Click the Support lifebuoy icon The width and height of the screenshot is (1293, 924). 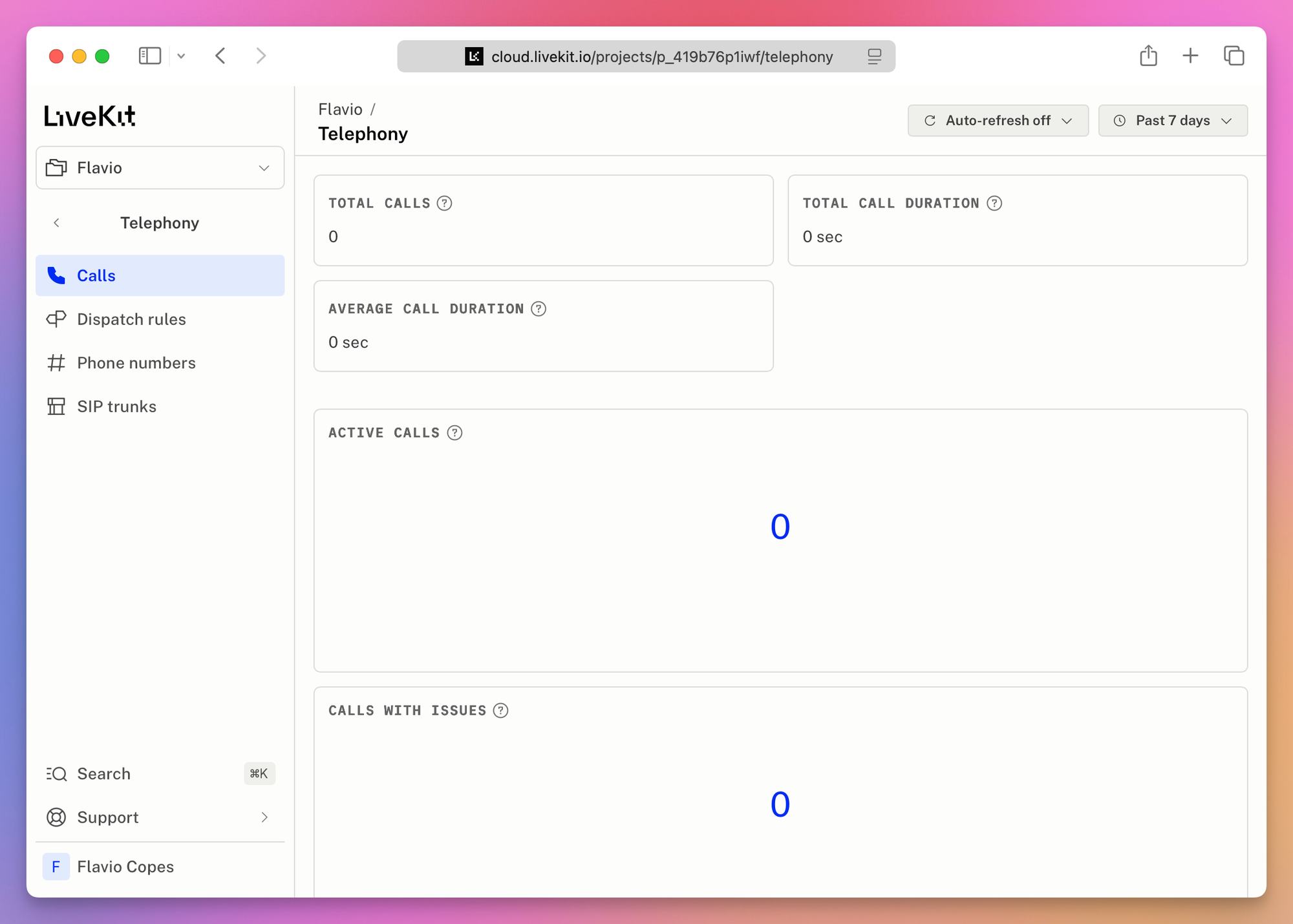click(56, 817)
